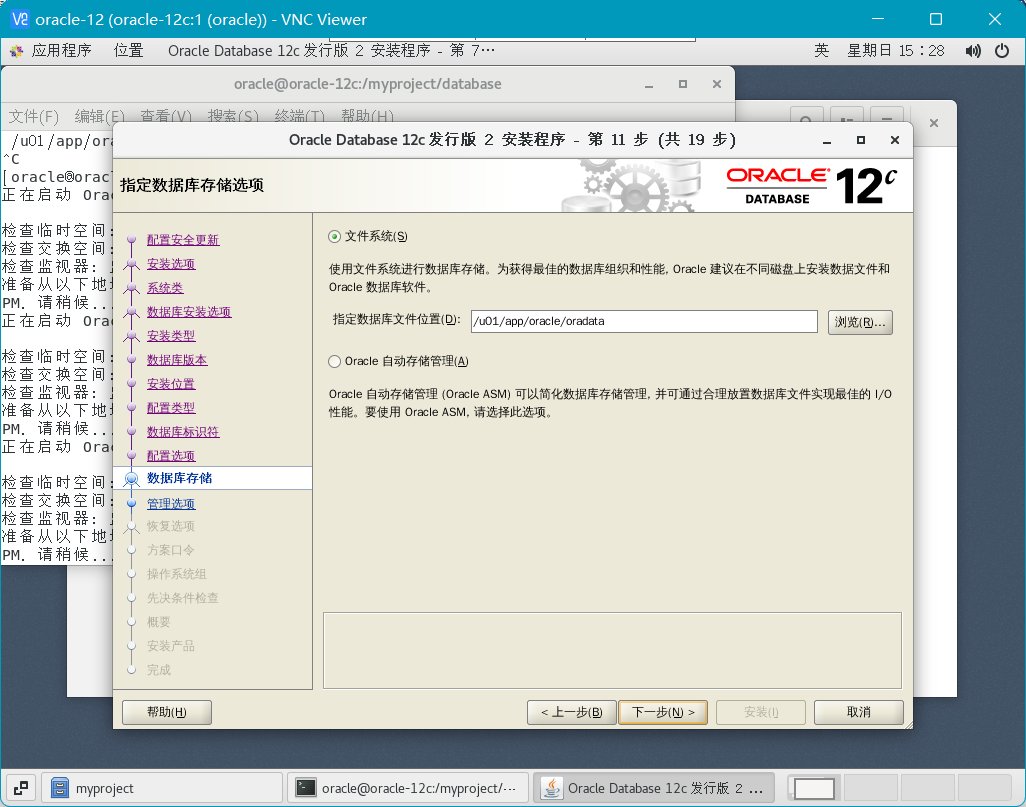Open 编辑(E) menu in terminal window
This screenshot has height=807, width=1026.
pos(99,117)
